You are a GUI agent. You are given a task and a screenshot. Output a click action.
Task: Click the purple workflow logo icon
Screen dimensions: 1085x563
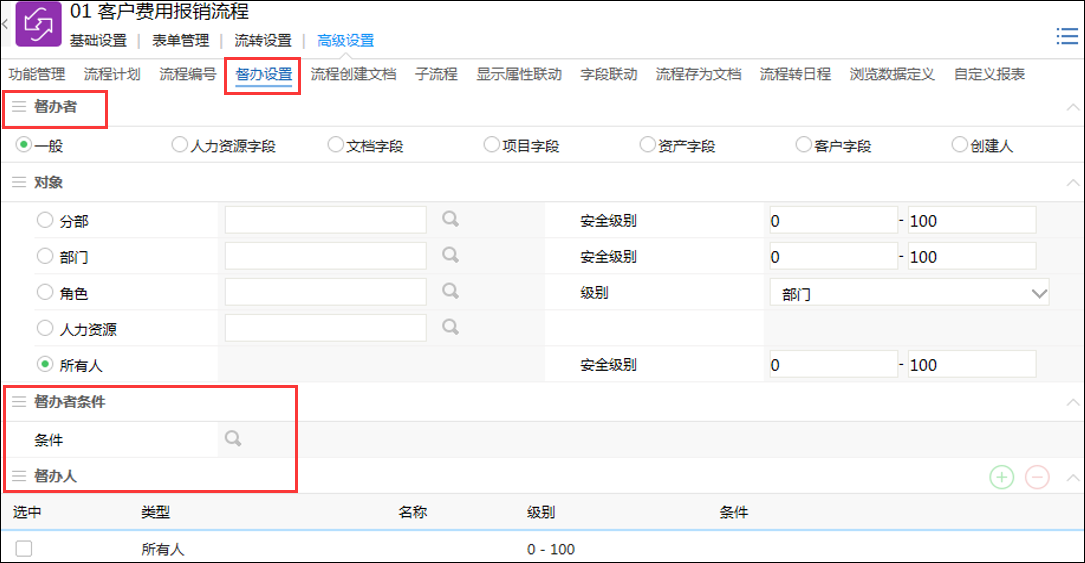pyautogui.click(x=38, y=24)
